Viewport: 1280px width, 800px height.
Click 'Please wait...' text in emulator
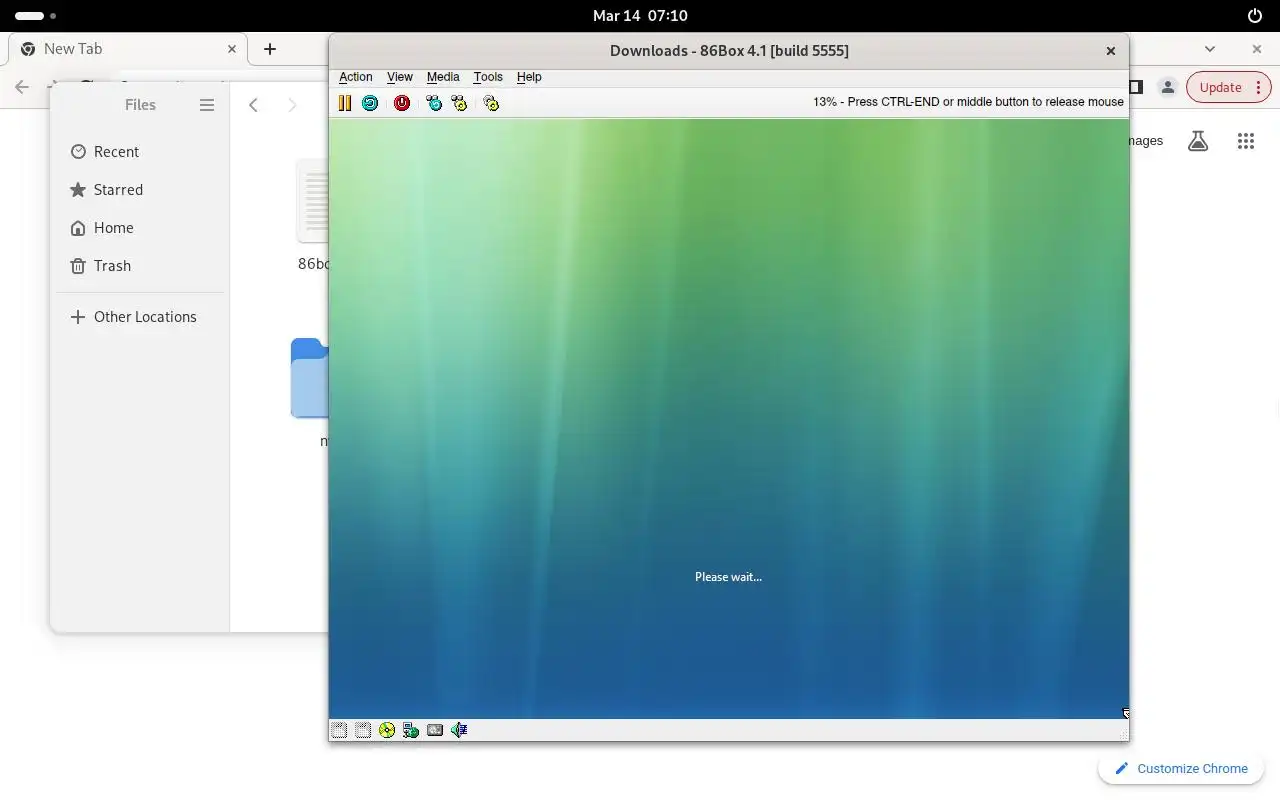[728, 577]
